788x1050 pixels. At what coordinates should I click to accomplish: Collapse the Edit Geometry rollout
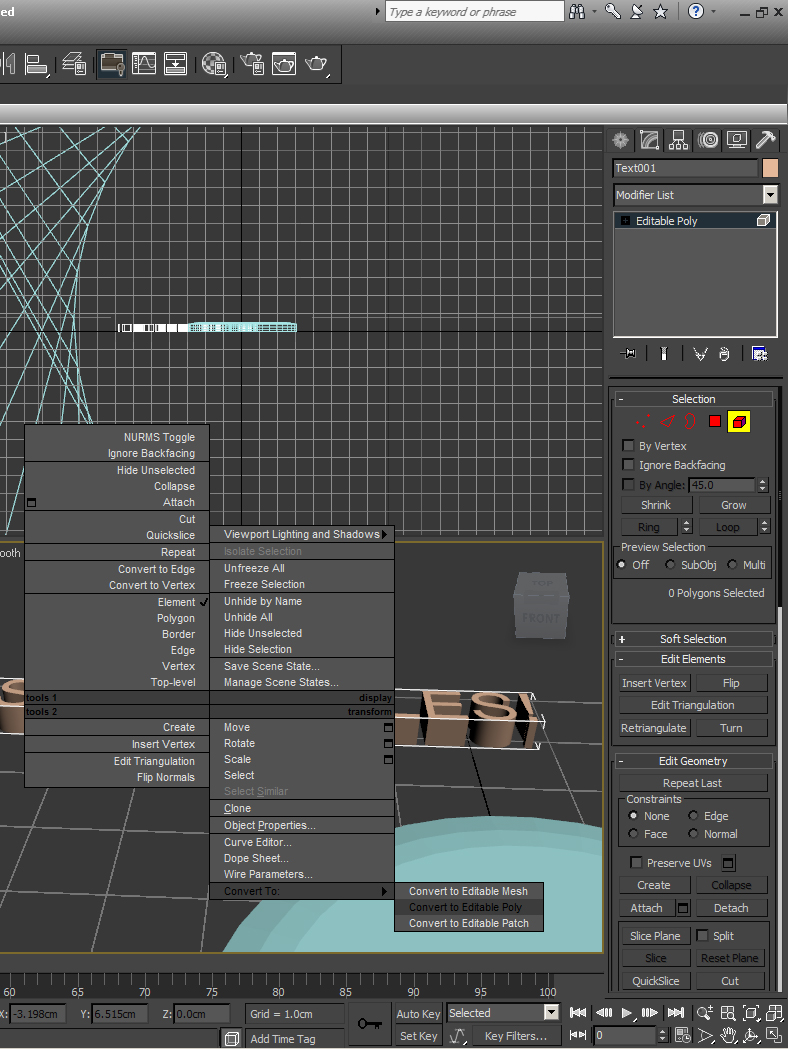pyautogui.click(x=693, y=761)
